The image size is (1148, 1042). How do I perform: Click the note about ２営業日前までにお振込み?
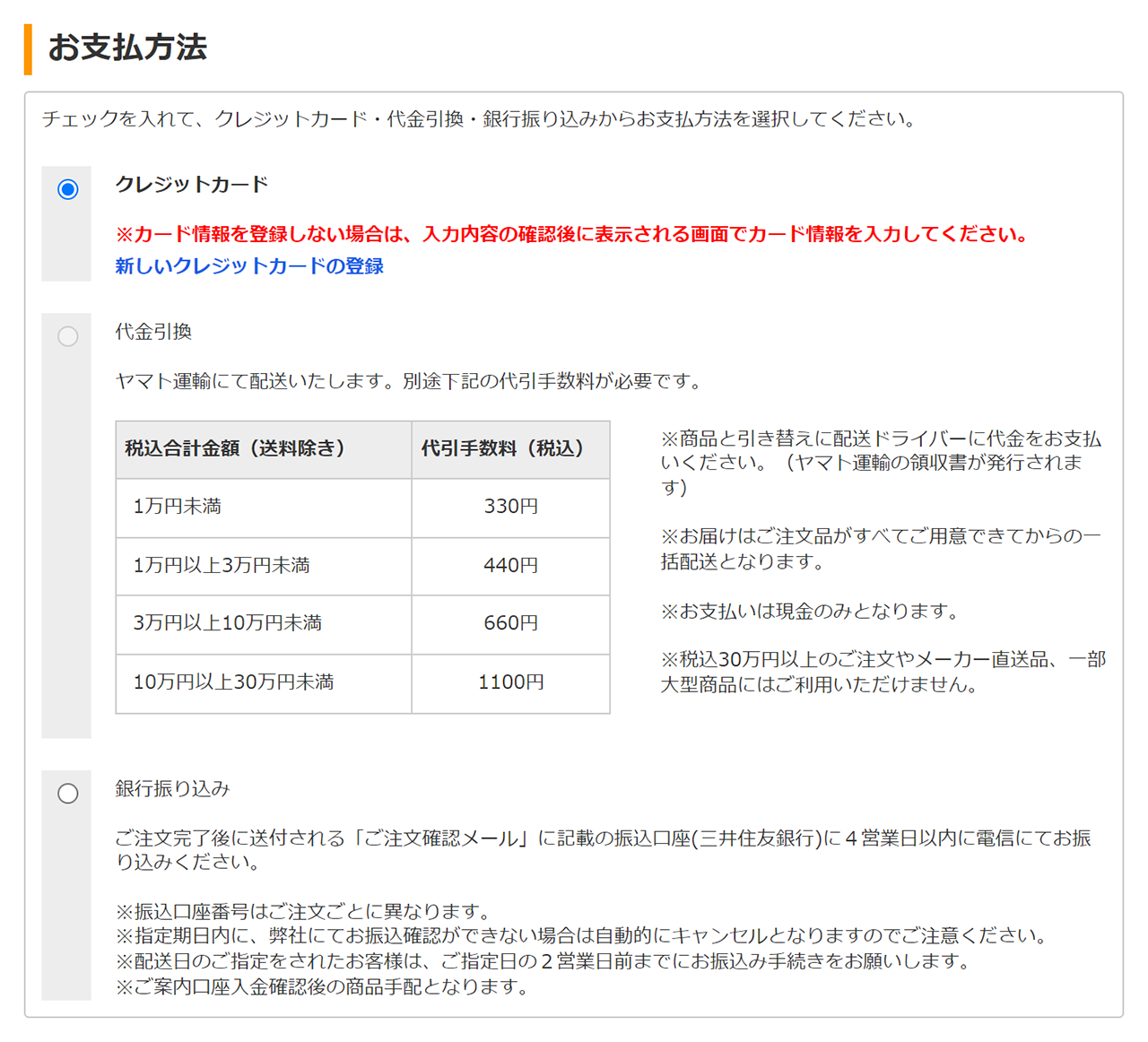coord(544,961)
